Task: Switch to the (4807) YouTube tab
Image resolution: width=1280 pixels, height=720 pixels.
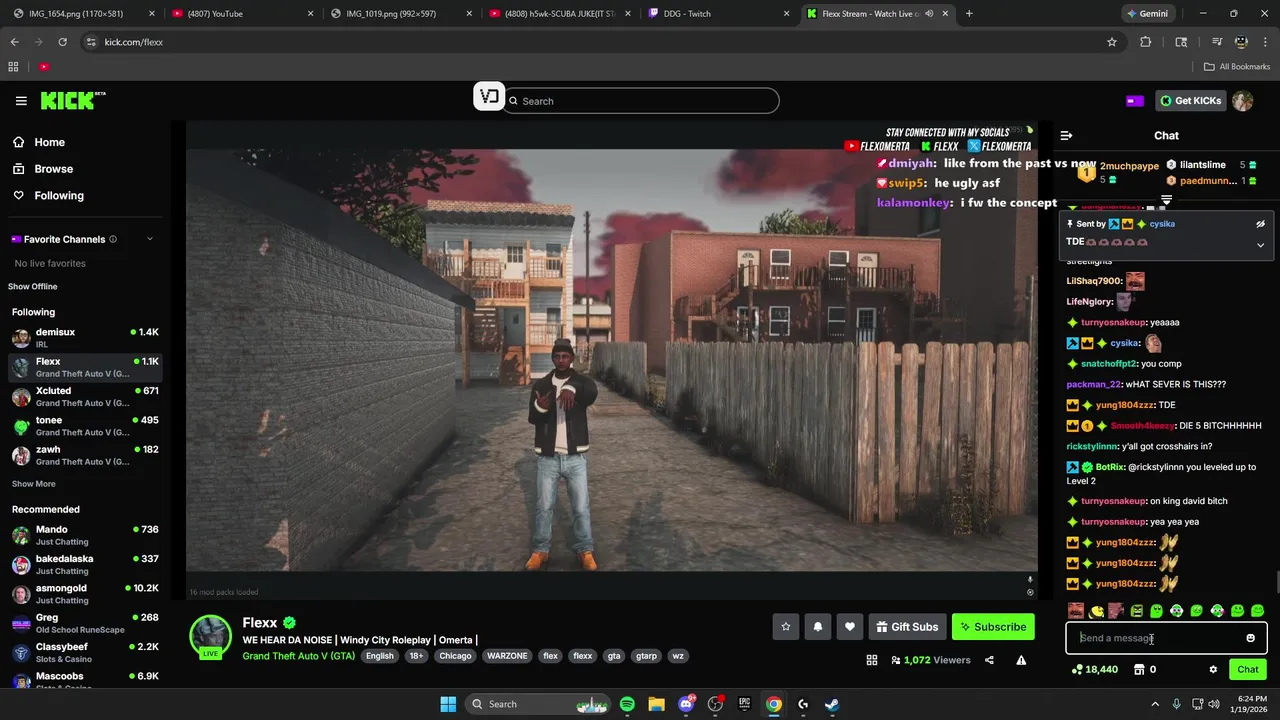Action: click(x=241, y=14)
